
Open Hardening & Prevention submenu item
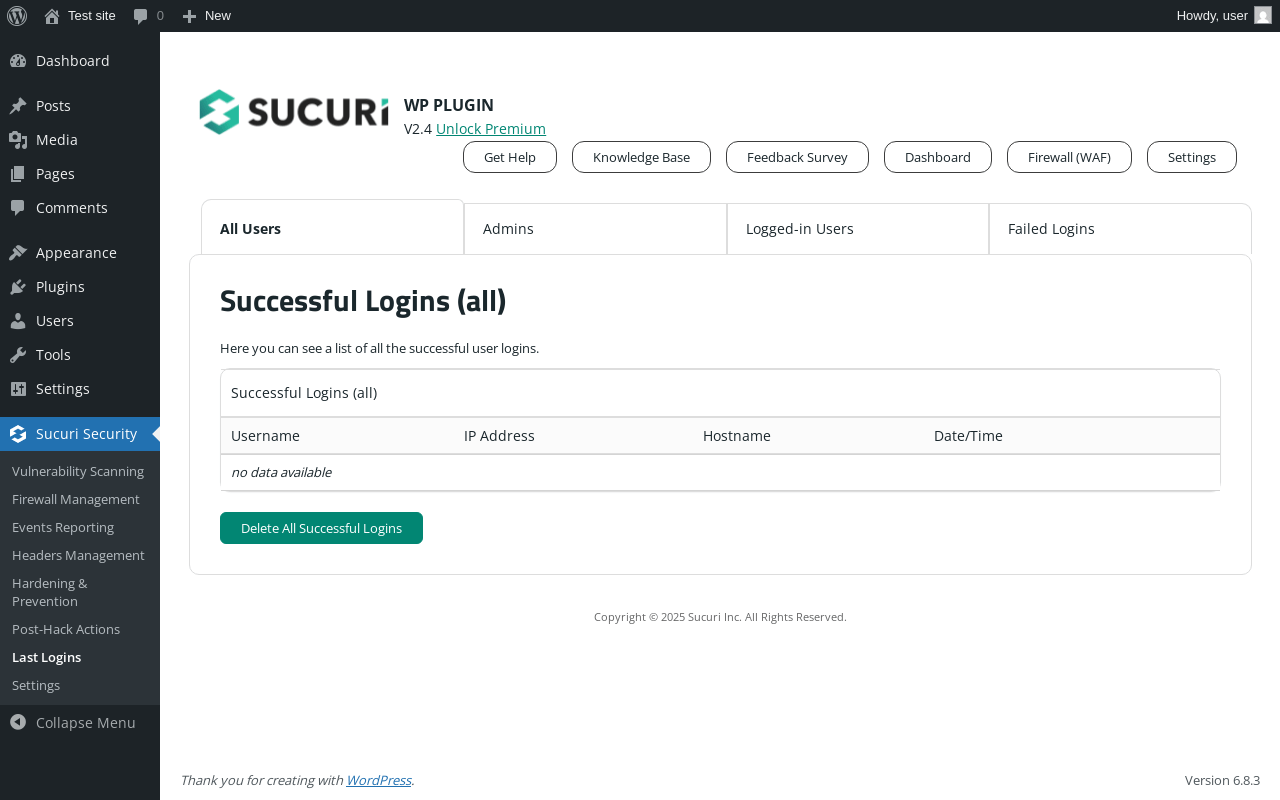tap(80, 592)
